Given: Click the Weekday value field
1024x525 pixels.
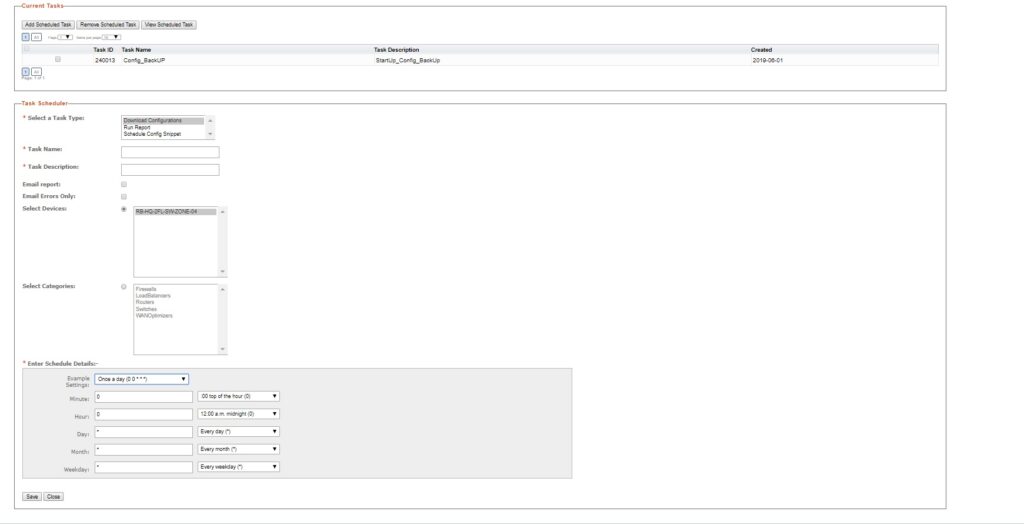Looking at the screenshot, I should (144, 468).
